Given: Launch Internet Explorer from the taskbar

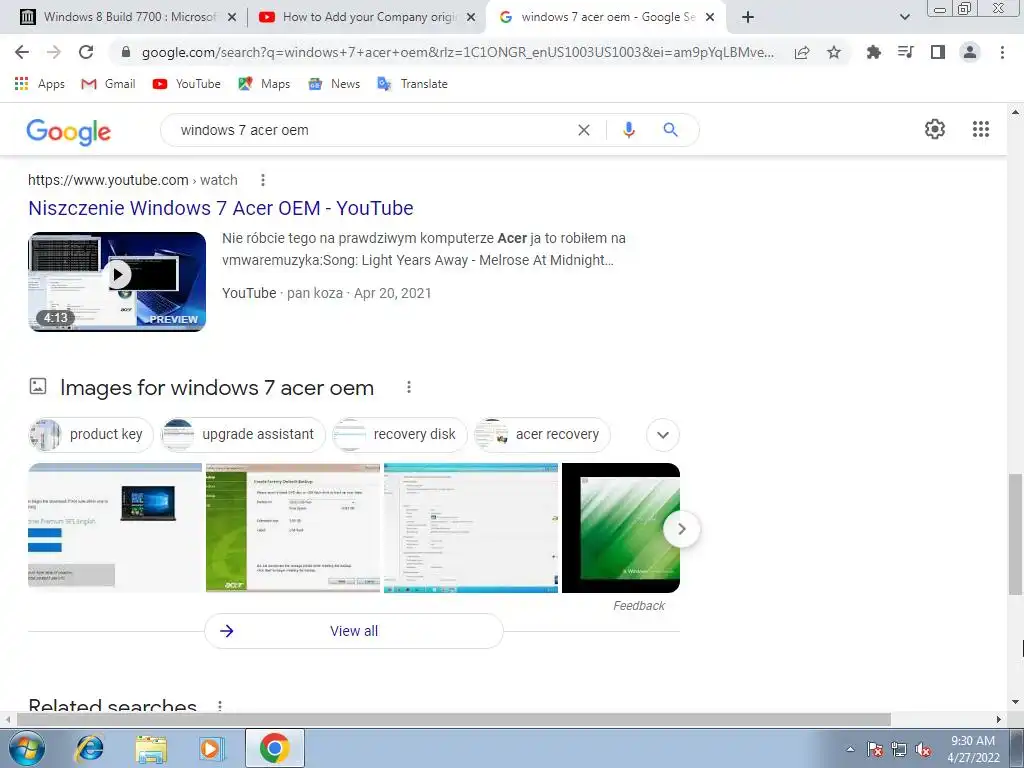Looking at the screenshot, I should pyautogui.click(x=90, y=748).
